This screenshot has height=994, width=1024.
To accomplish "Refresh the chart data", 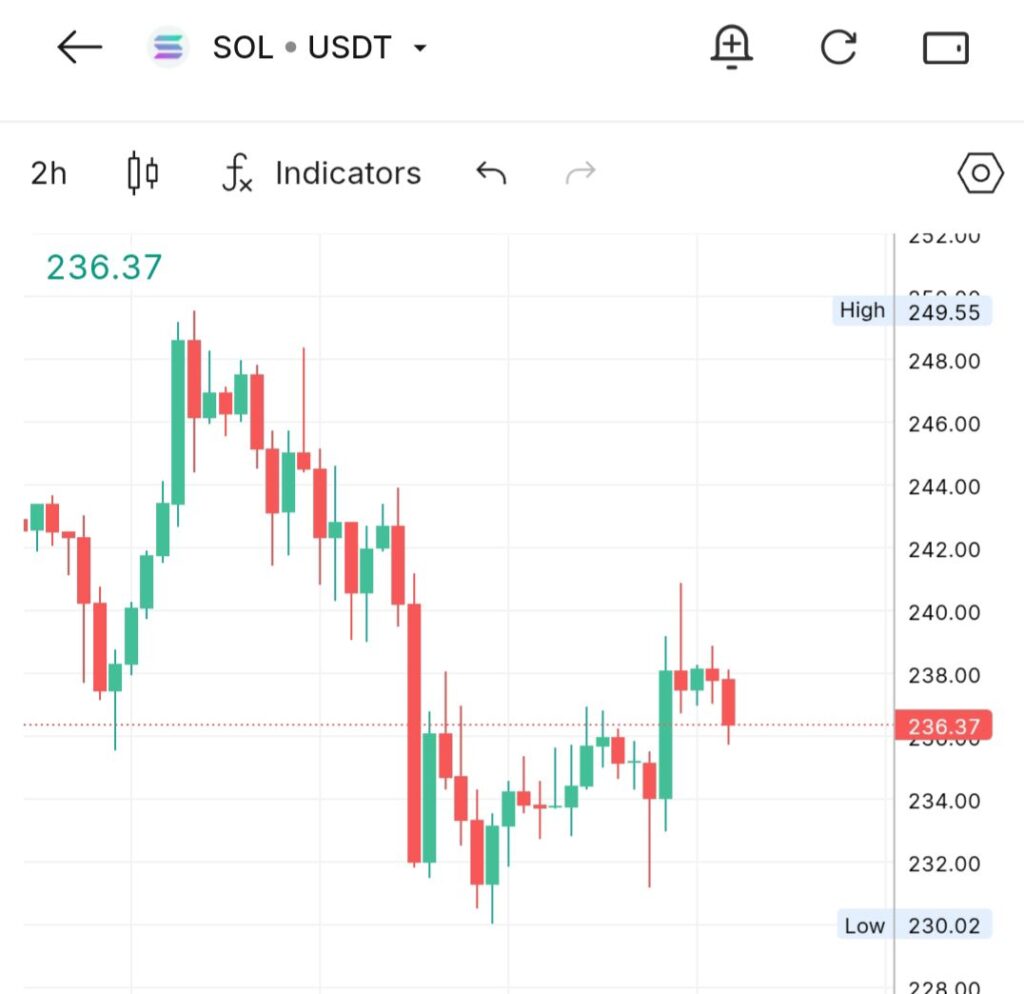I will (x=838, y=48).
